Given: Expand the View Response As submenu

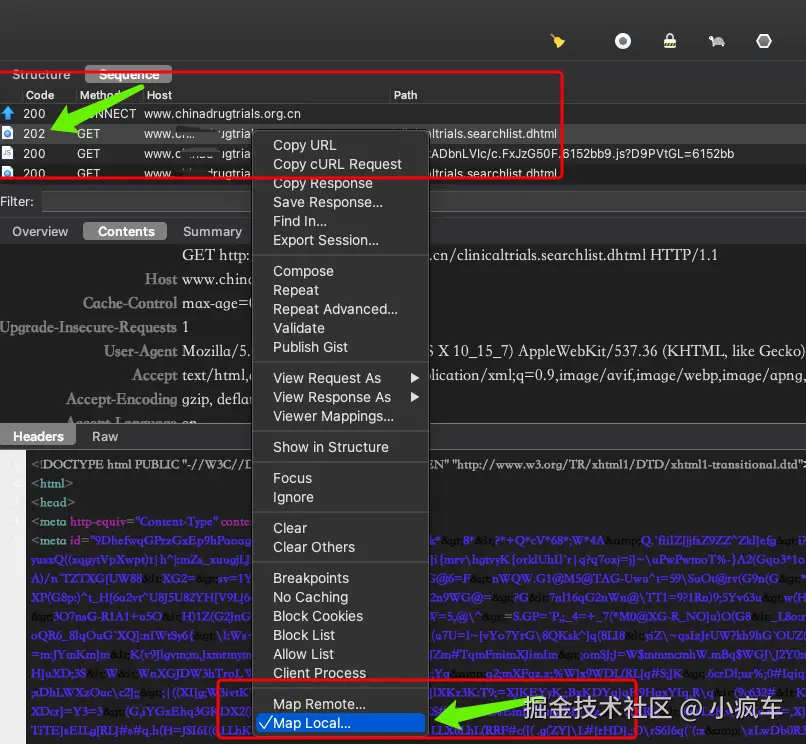Looking at the screenshot, I should pos(340,397).
